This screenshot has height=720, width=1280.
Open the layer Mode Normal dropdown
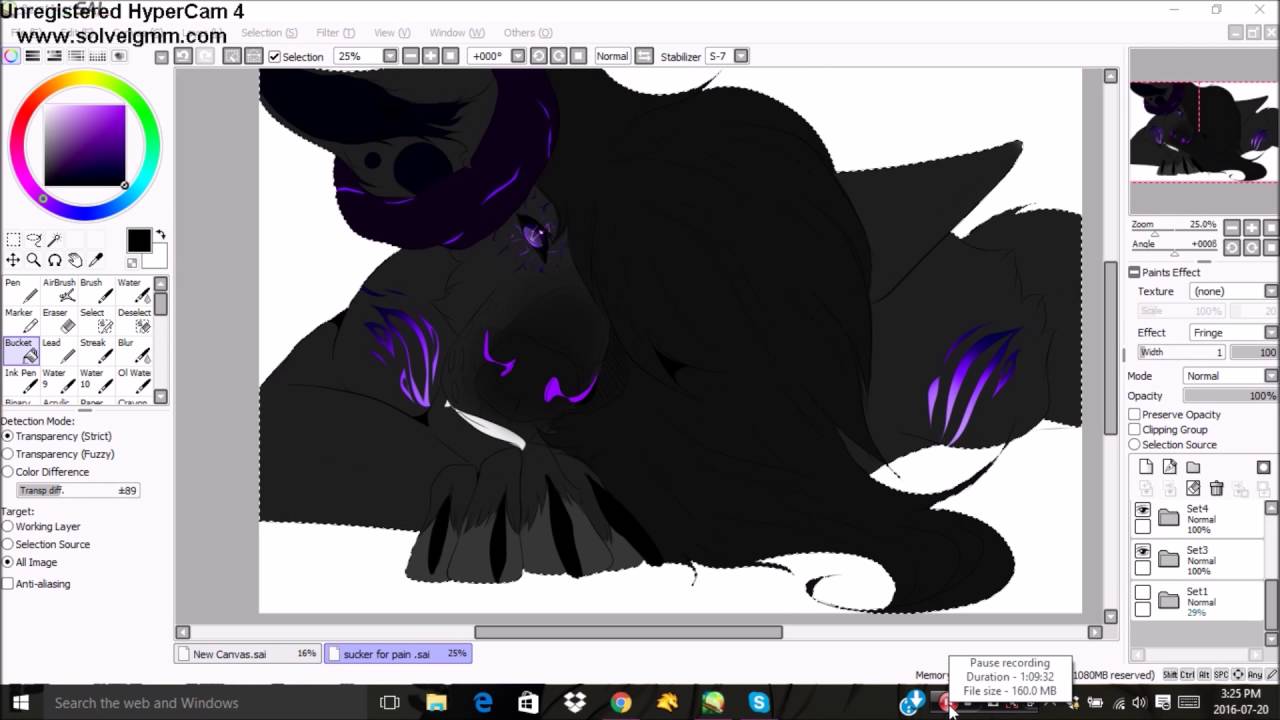click(x=1271, y=376)
